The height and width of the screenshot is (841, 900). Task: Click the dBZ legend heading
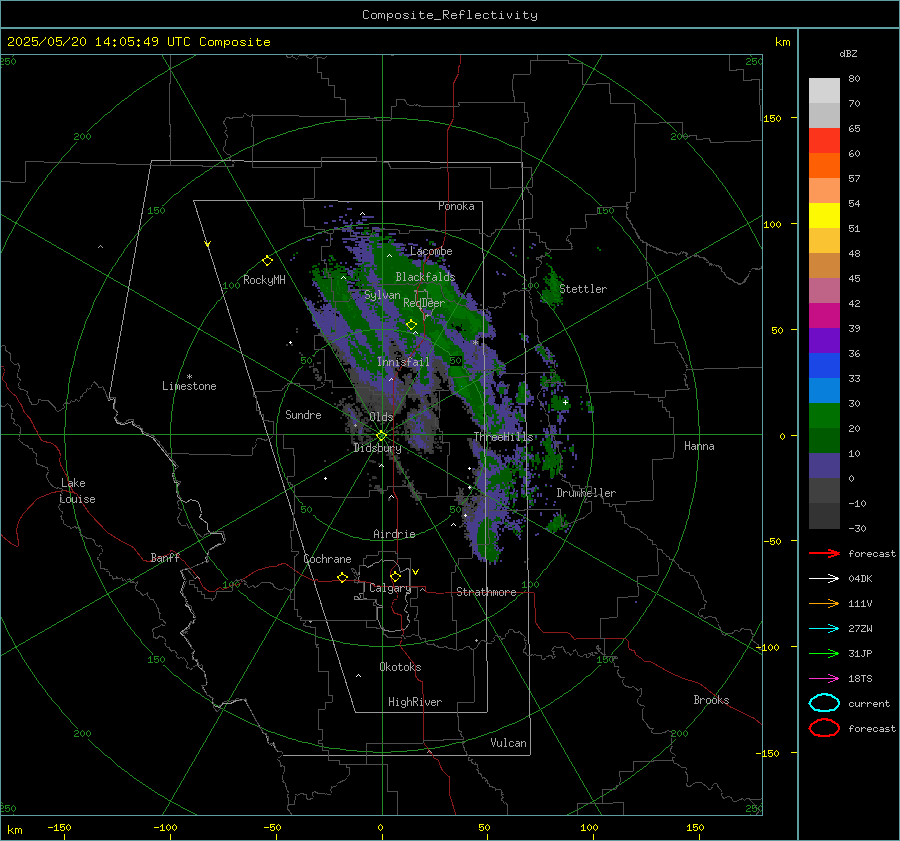848,53
